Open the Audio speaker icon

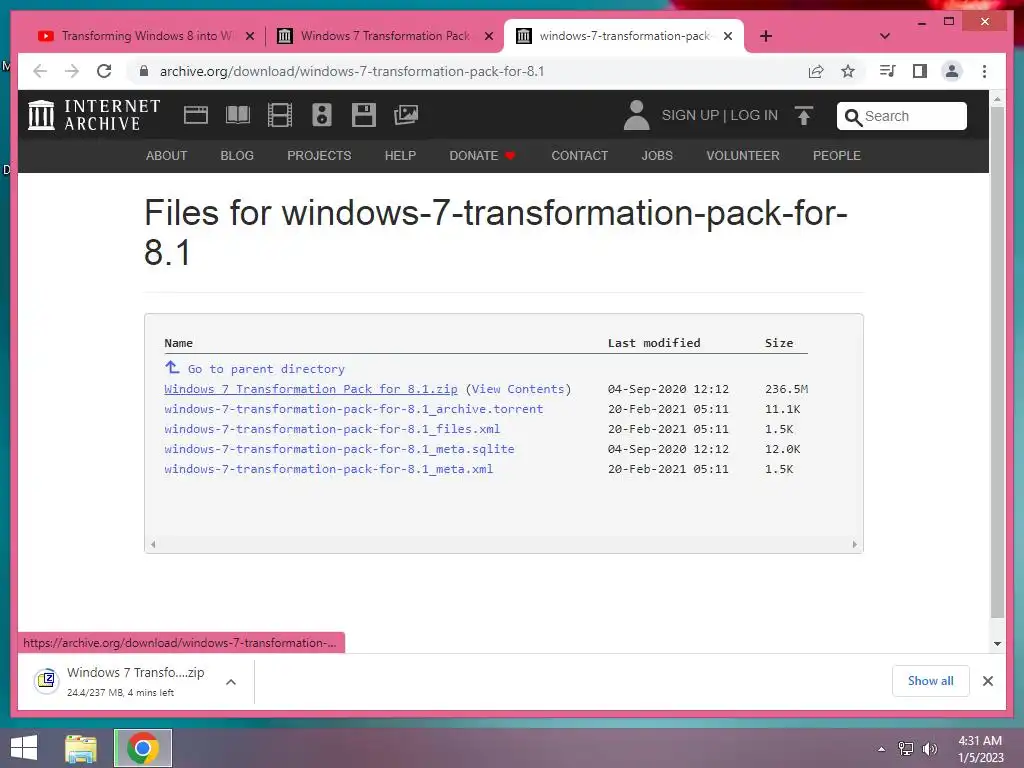321,115
